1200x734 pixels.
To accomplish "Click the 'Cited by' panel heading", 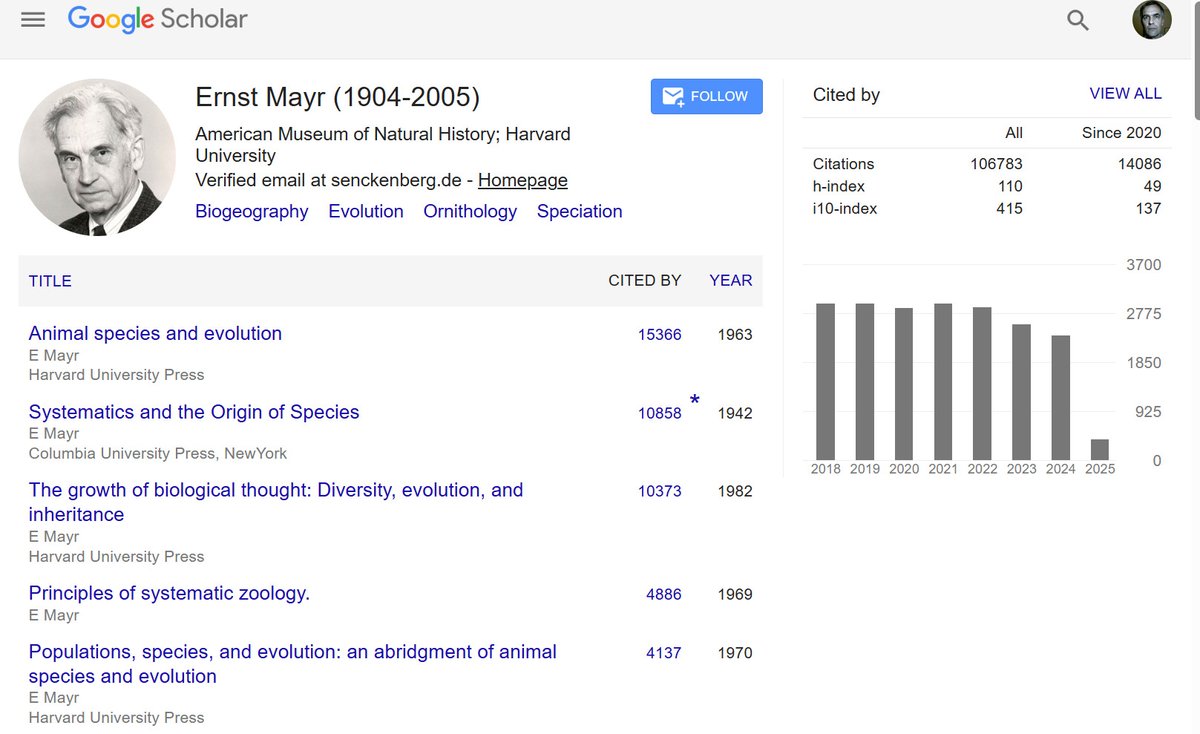I will click(x=846, y=95).
